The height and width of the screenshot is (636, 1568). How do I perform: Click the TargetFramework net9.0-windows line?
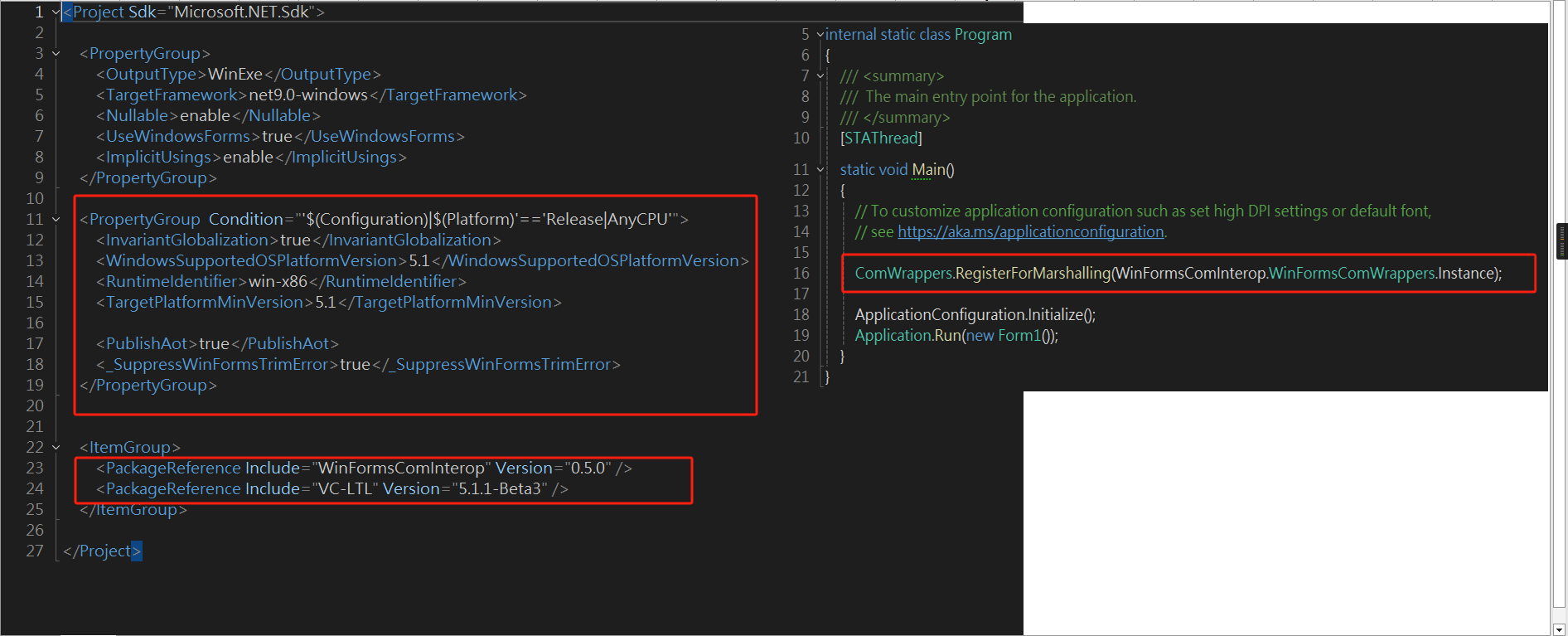tap(311, 95)
